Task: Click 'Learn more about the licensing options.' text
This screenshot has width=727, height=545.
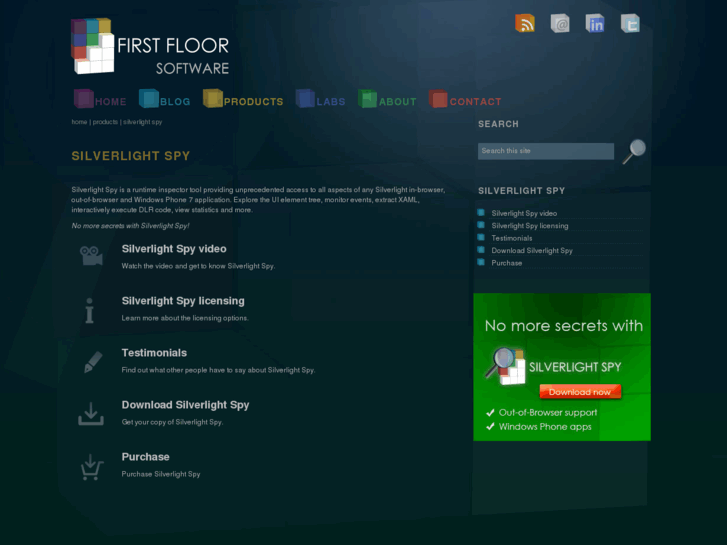Action: coord(185,318)
